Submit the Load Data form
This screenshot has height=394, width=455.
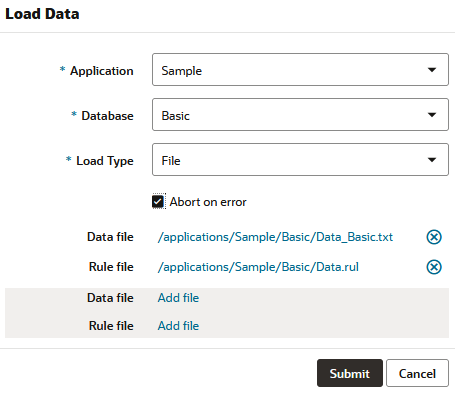pos(350,373)
